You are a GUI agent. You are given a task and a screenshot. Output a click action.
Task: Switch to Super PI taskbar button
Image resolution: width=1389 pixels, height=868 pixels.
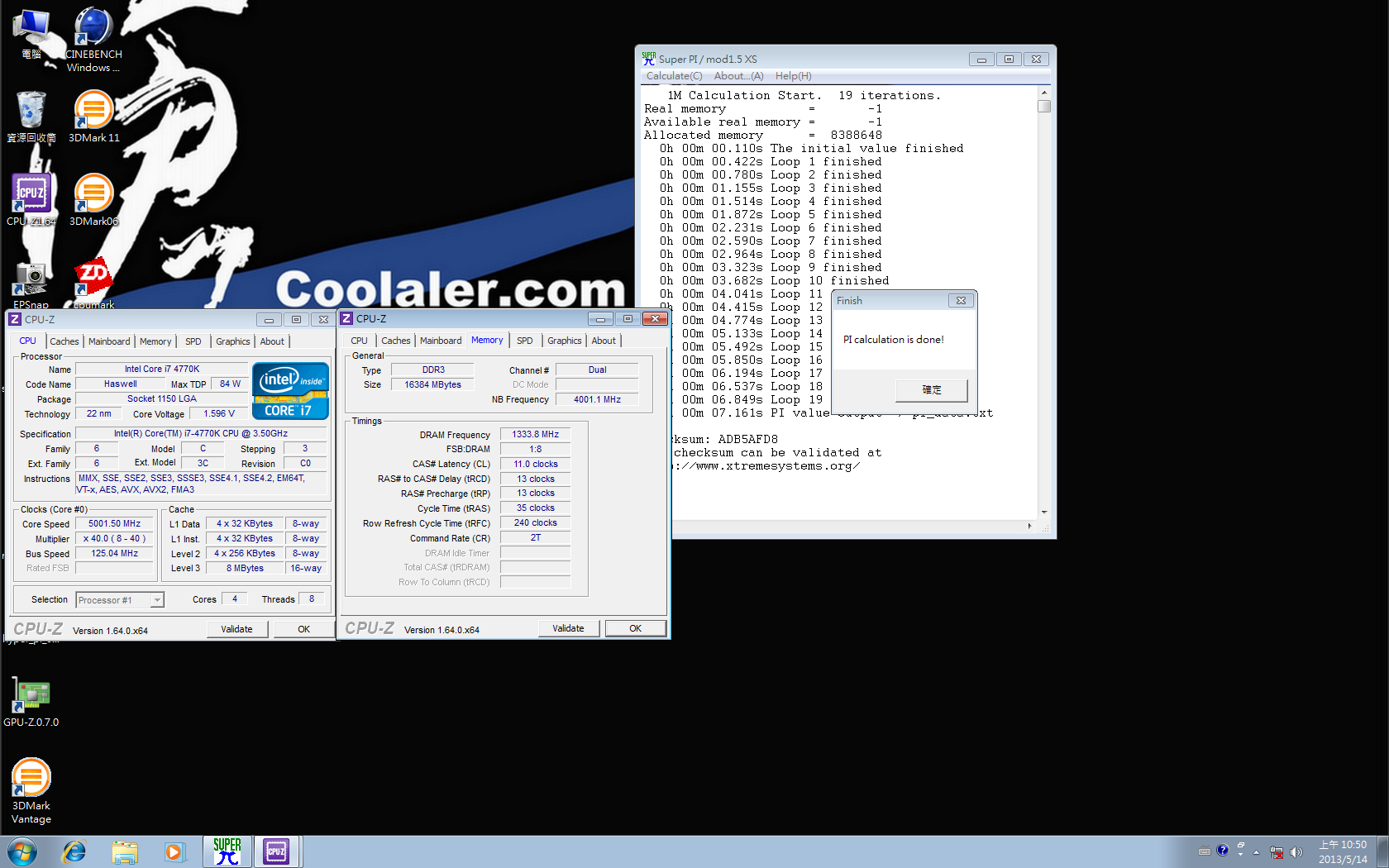(227, 851)
